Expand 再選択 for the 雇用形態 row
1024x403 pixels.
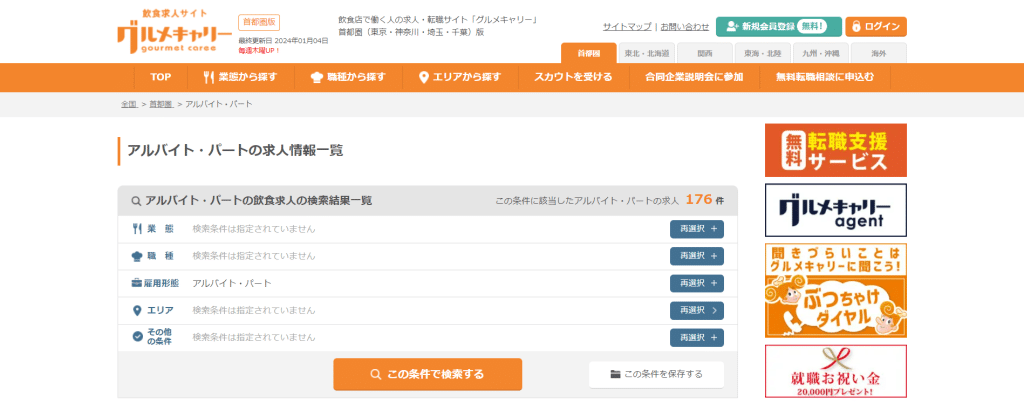696,283
